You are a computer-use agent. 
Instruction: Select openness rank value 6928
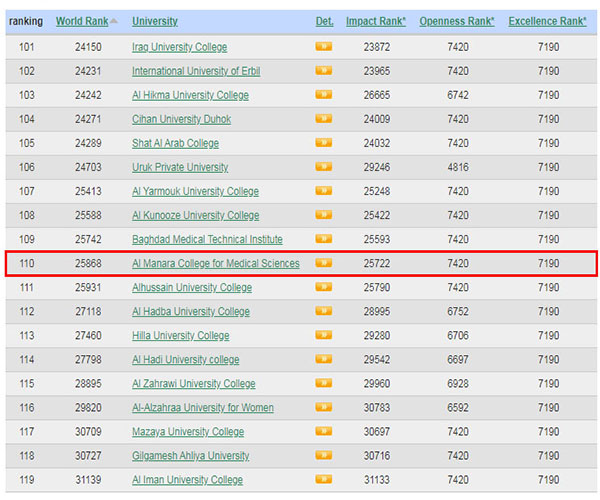(458, 384)
